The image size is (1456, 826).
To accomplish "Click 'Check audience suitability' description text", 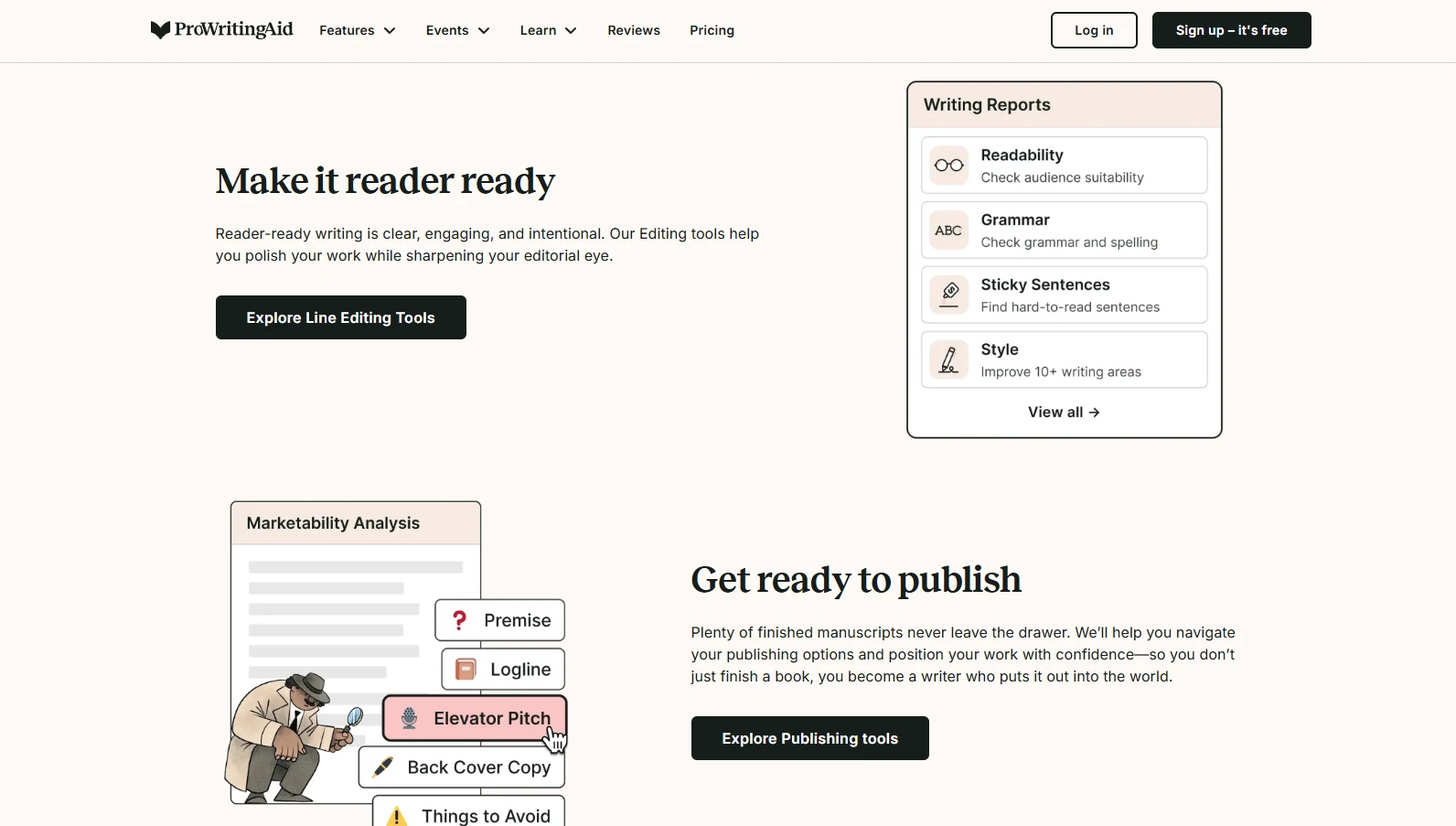I will click(1062, 177).
